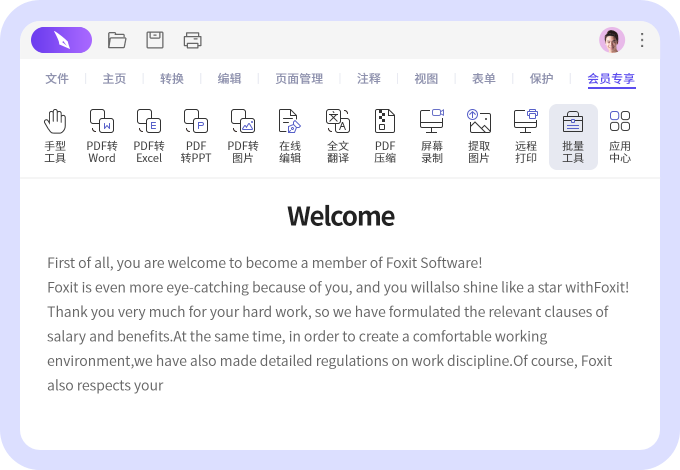Switch to the 视图 tab

pos(426,78)
